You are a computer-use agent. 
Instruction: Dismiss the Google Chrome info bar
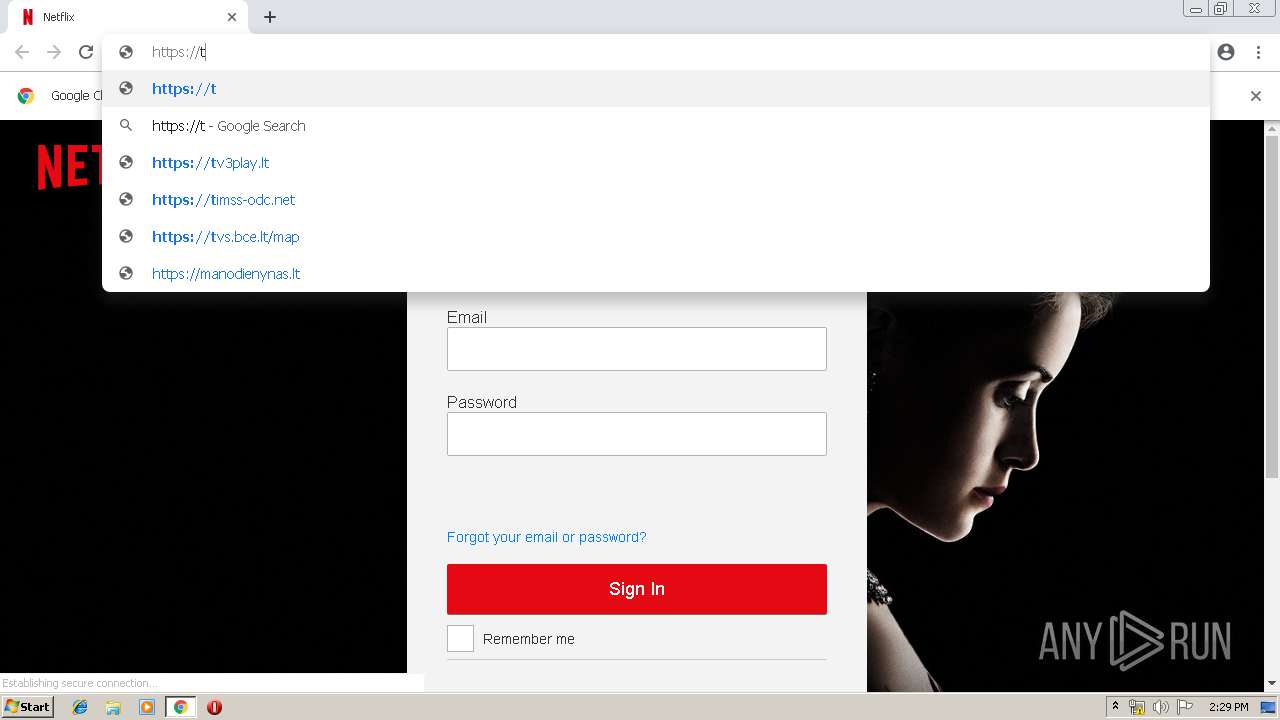pos(1256,96)
